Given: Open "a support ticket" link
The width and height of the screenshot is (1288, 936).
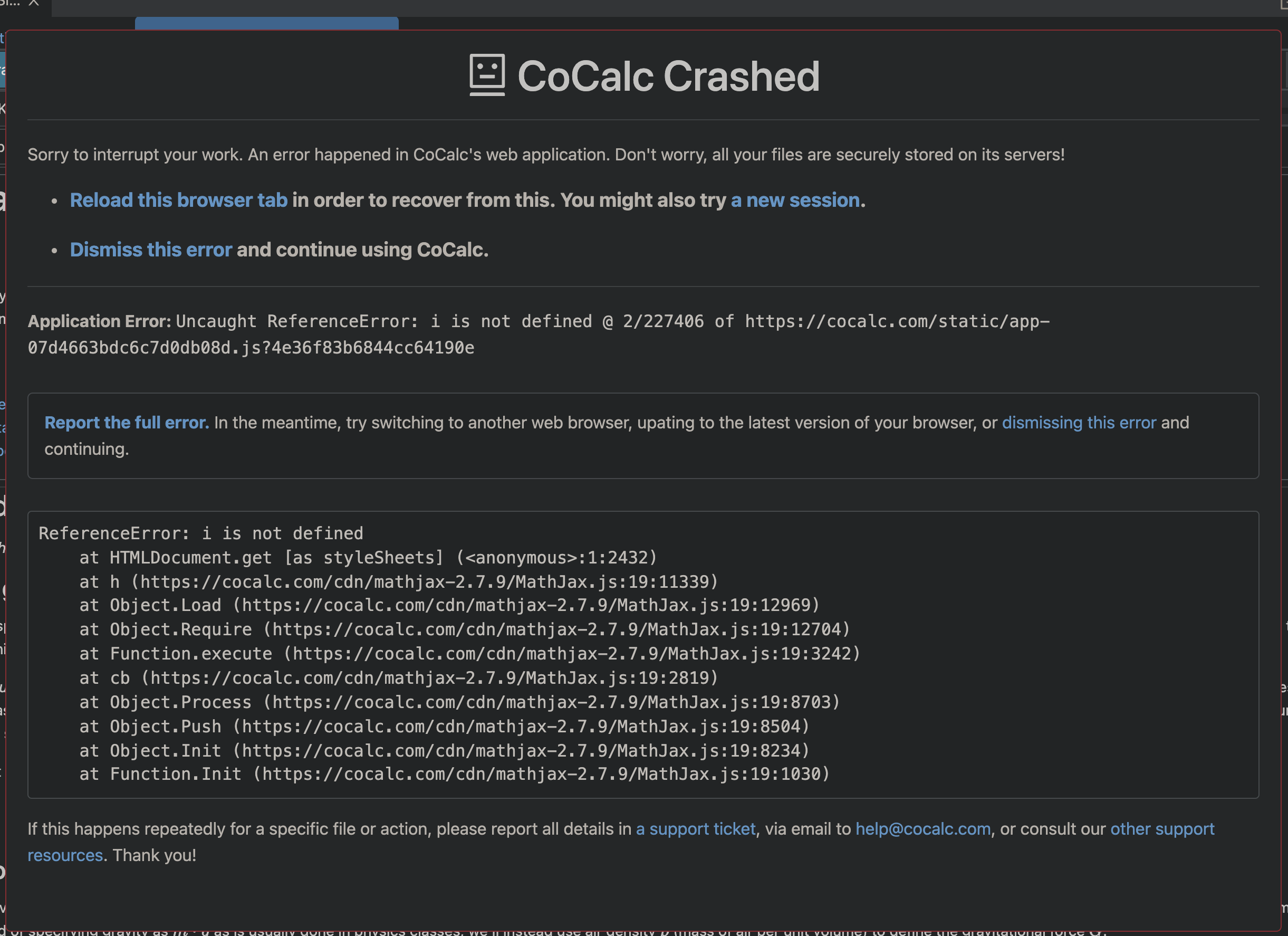Looking at the screenshot, I should [x=695, y=829].
